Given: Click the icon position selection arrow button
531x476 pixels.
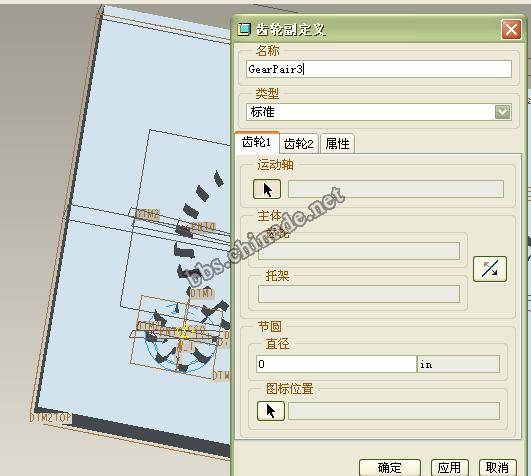Looking at the screenshot, I should 271,411.
